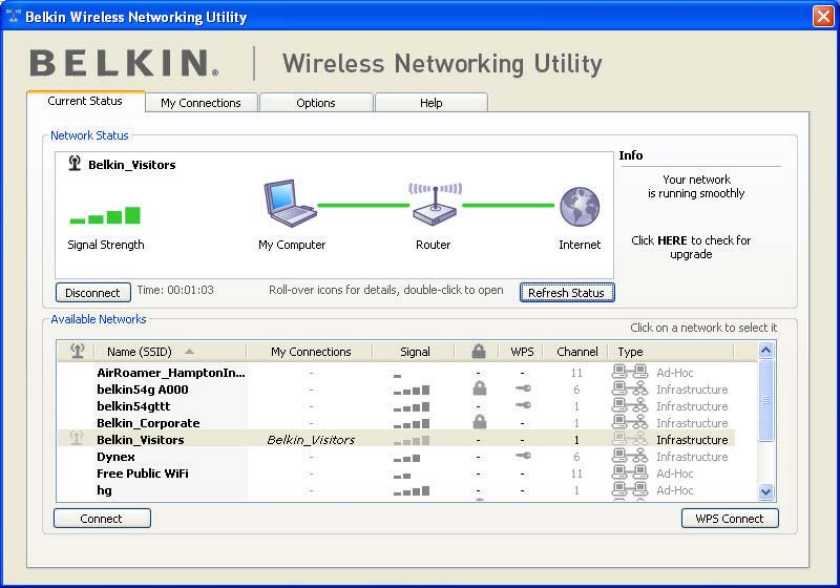Switch to the Current Status tab
The height and width of the screenshot is (588, 840).
click(85, 101)
